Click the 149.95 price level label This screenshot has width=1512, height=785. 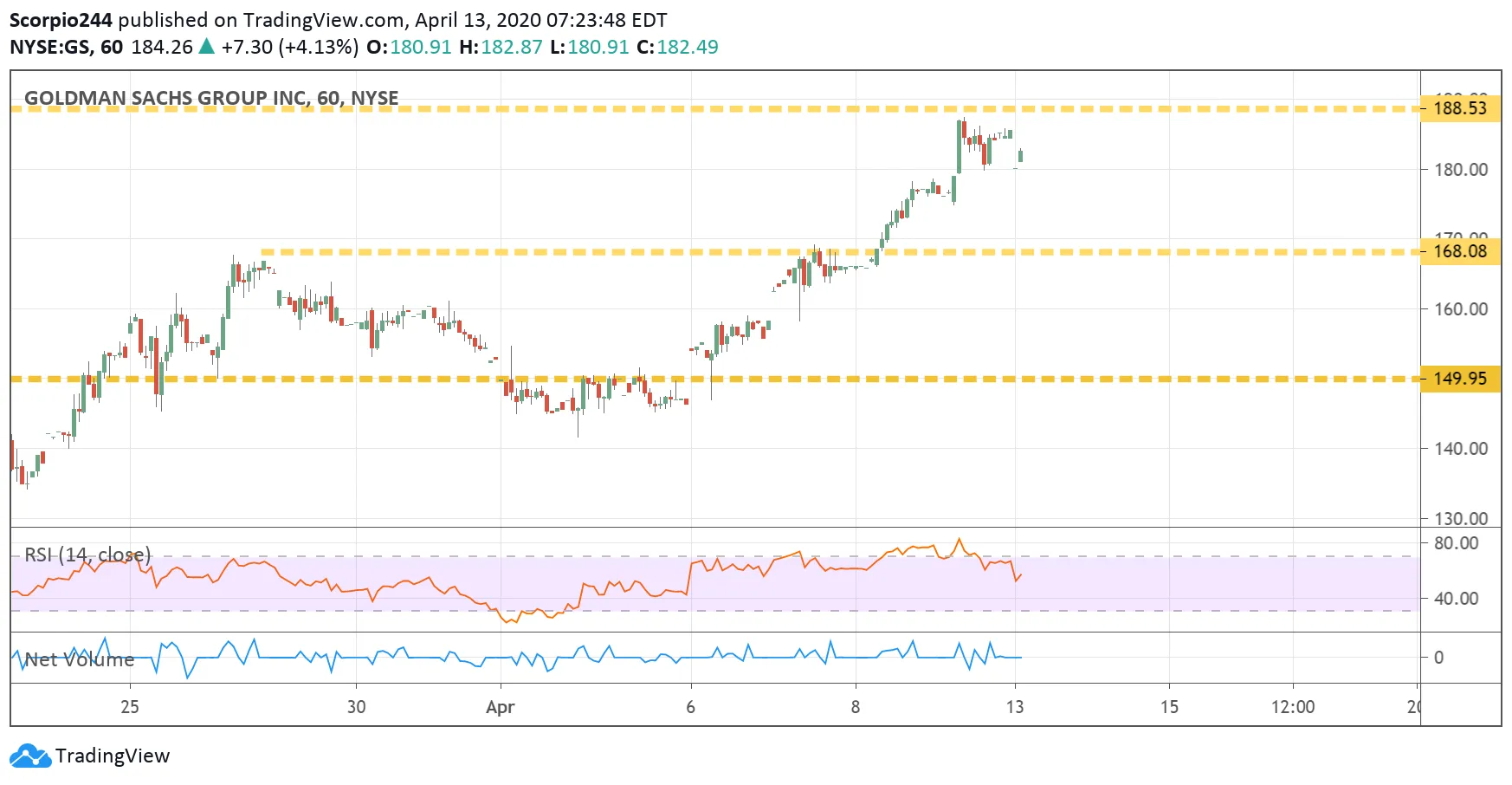(x=1460, y=379)
